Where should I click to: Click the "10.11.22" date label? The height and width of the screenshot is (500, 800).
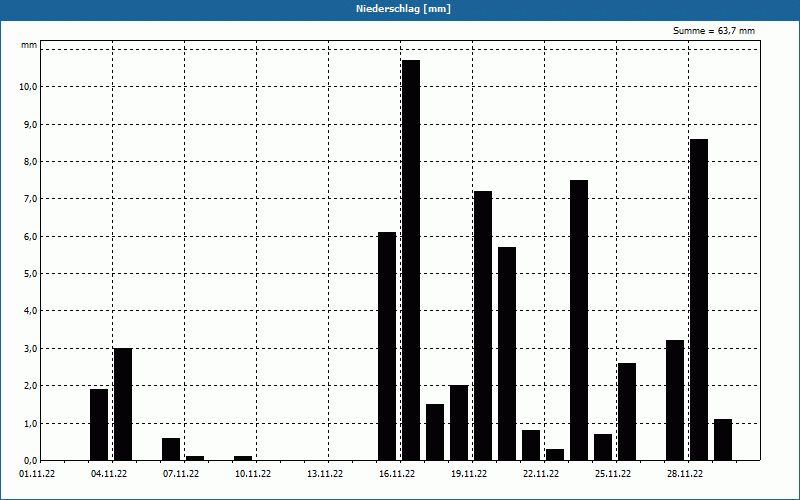253,474
